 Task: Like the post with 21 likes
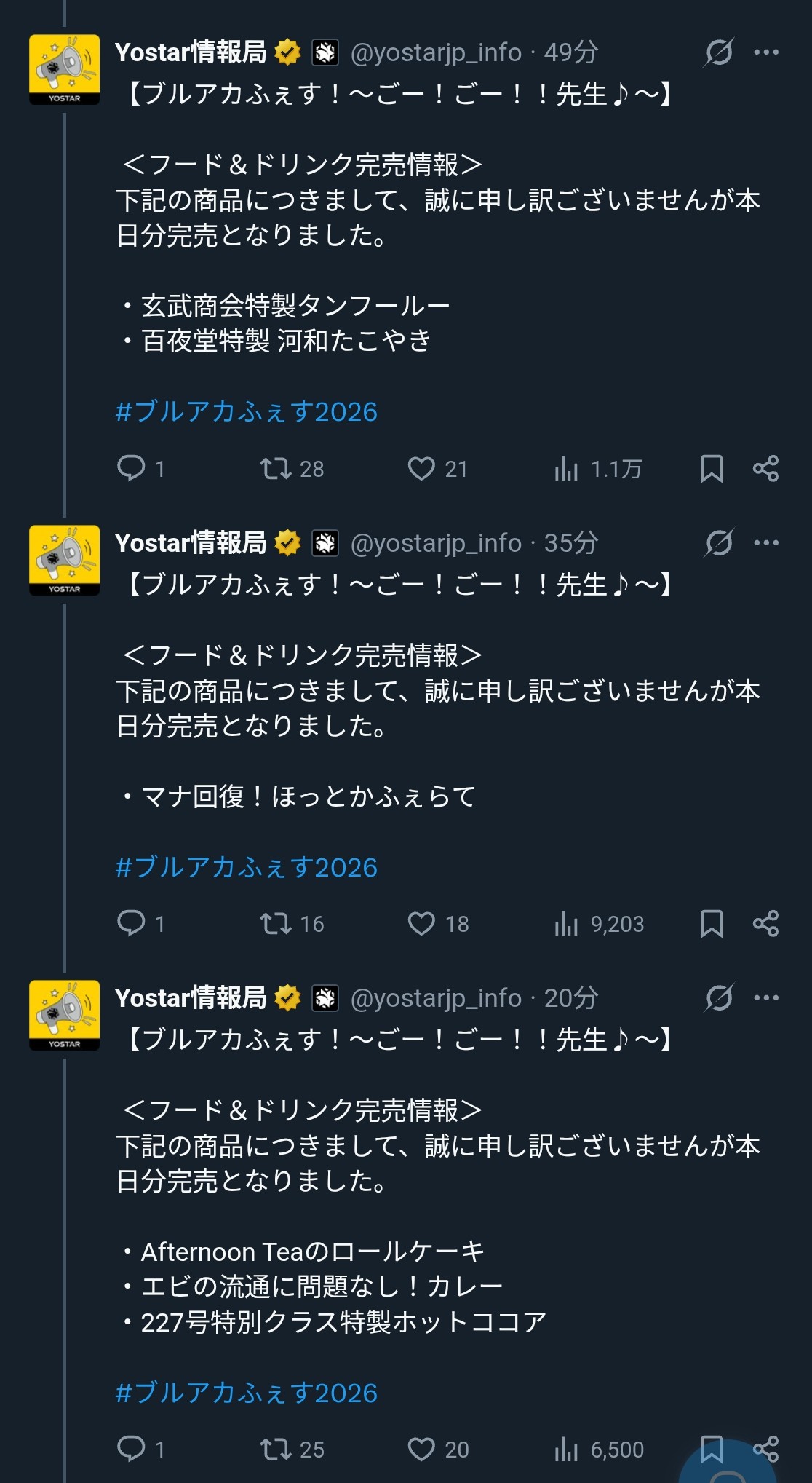(421, 468)
